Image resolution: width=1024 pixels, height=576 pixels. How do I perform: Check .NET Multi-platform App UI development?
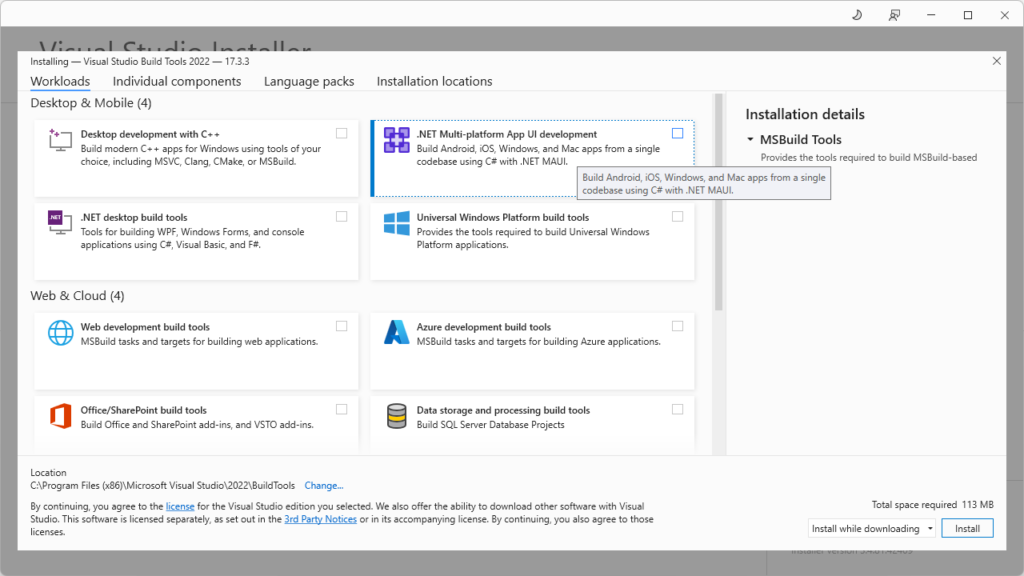click(x=677, y=133)
